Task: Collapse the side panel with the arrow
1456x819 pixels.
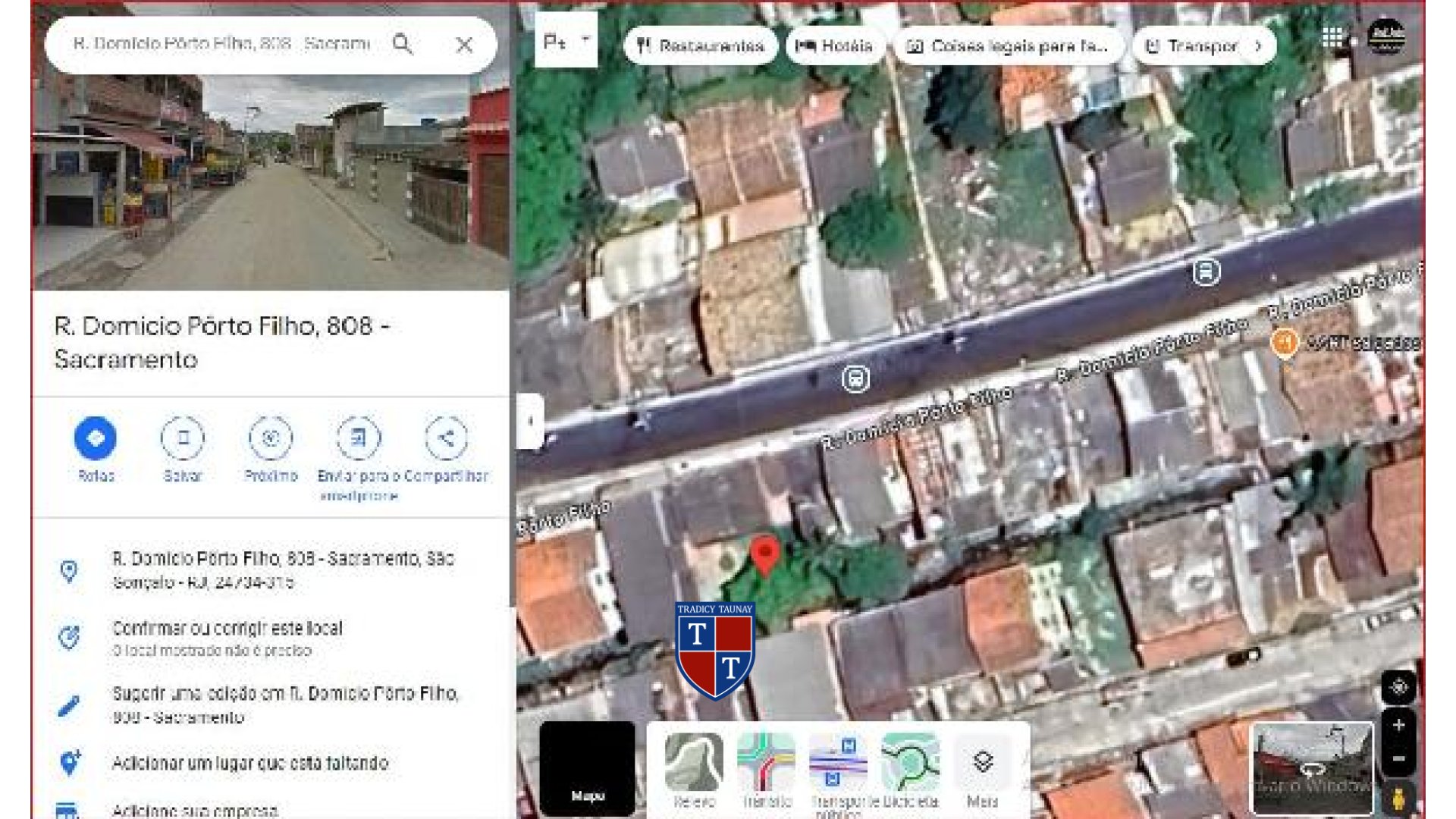Action: coord(530,421)
